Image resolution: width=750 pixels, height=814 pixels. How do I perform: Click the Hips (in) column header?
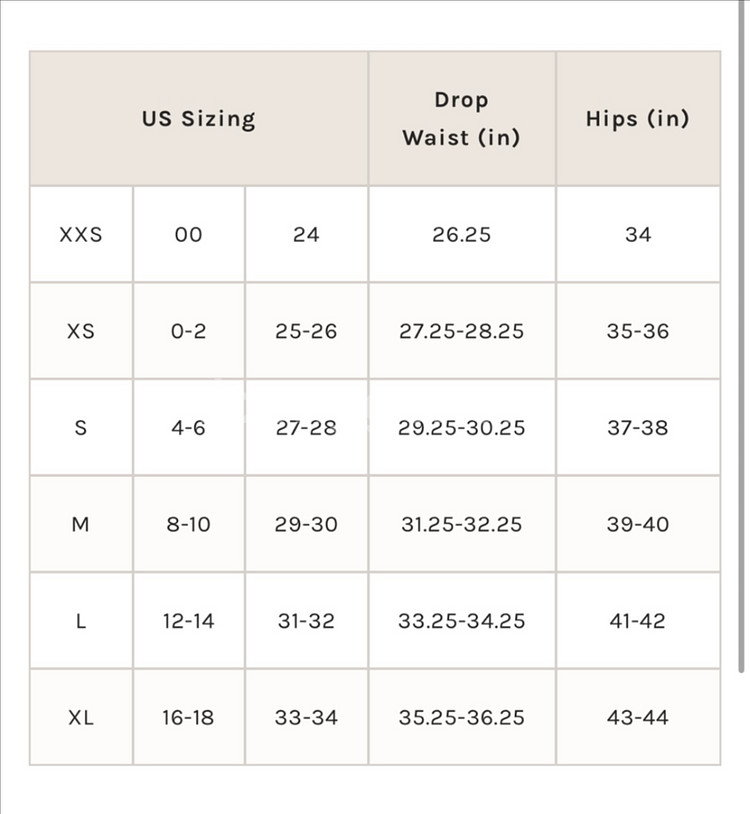tap(637, 119)
